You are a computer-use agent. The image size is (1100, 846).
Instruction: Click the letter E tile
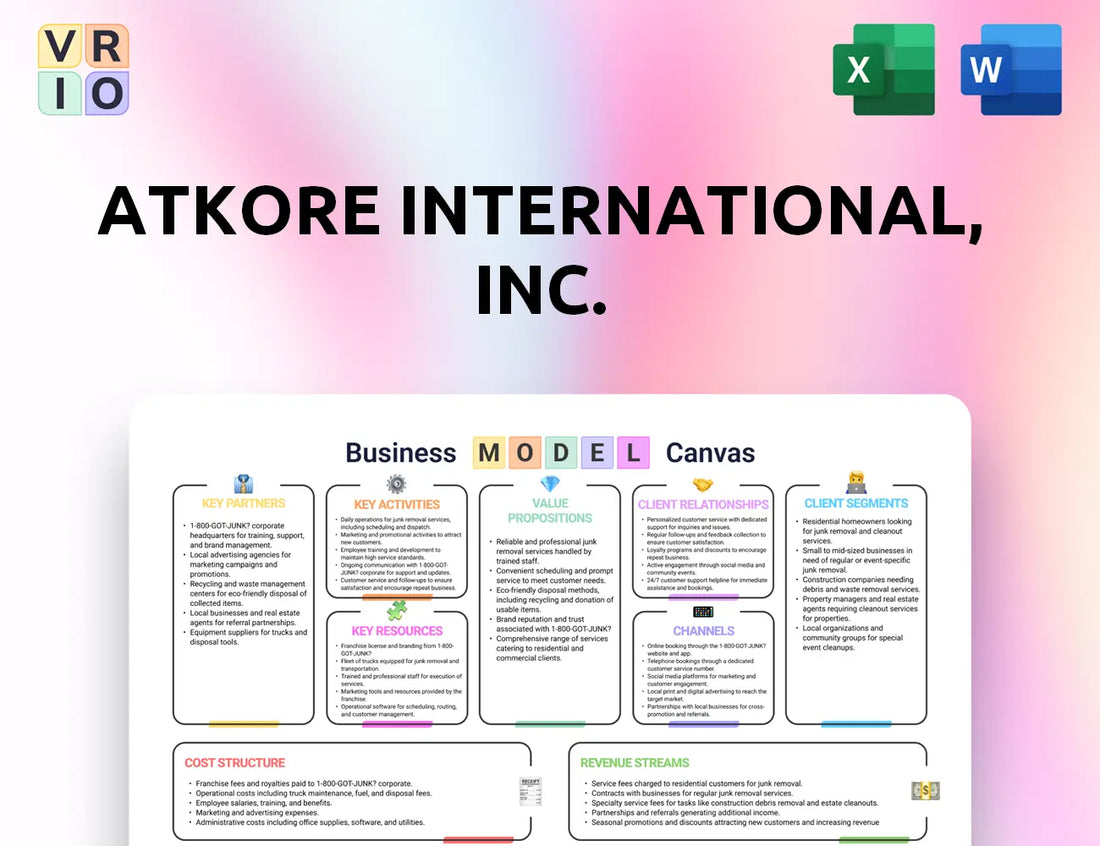(x=597, y=453)
